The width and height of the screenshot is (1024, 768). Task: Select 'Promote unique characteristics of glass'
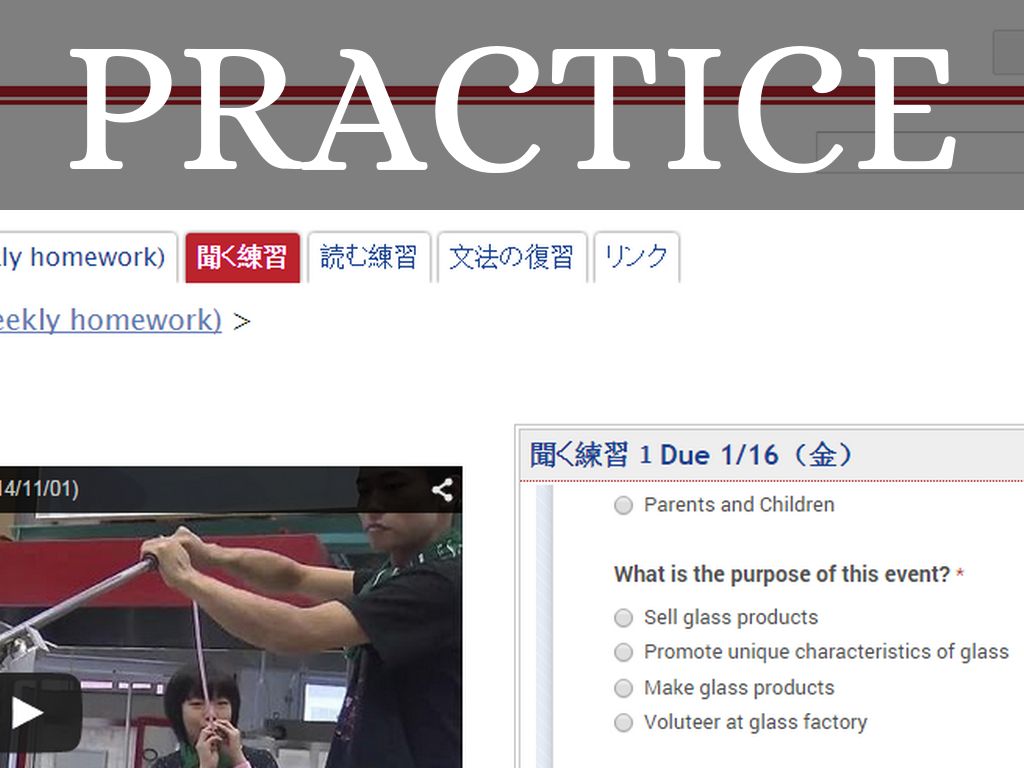tap(623, 652)
